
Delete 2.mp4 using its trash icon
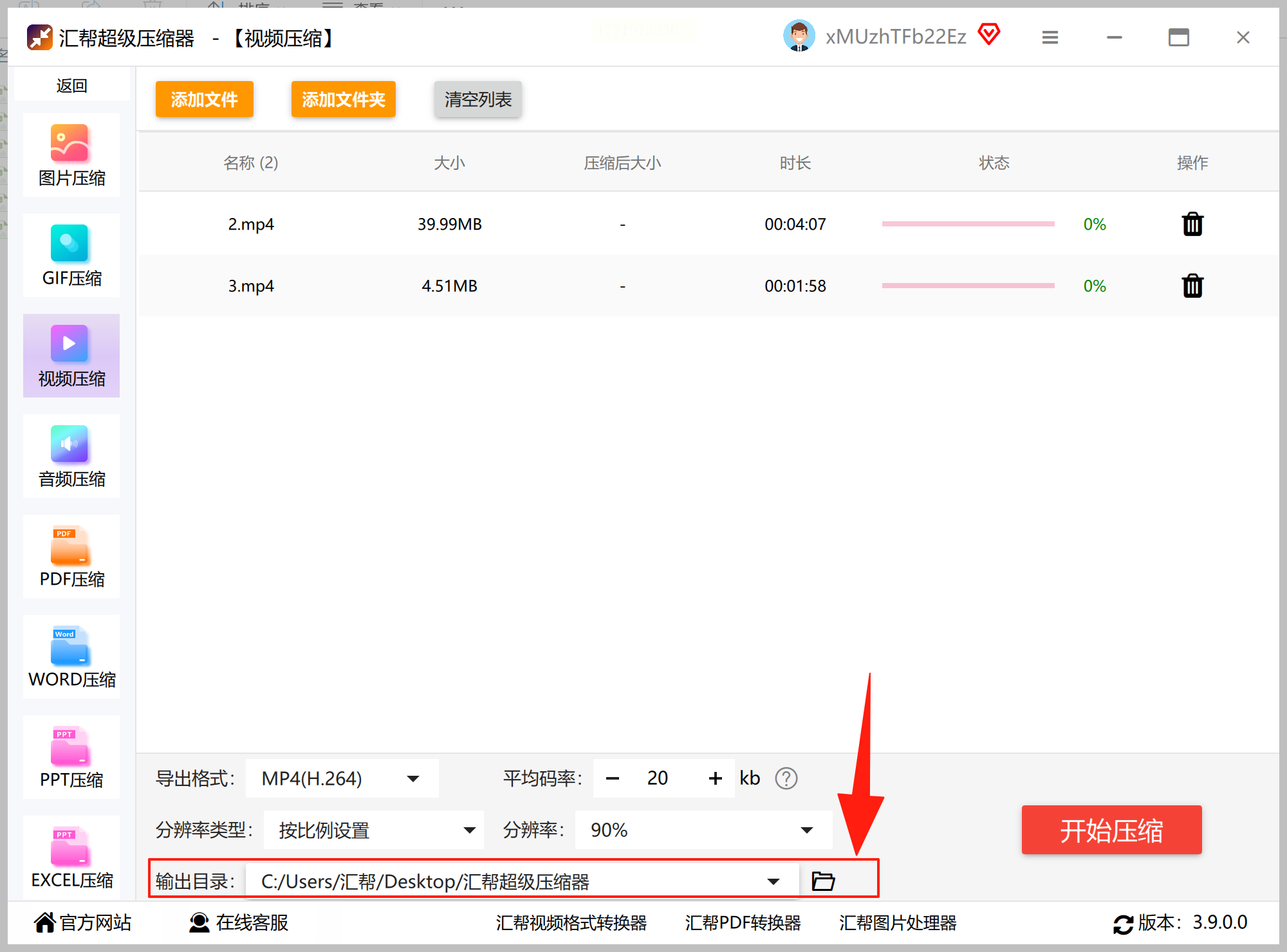tap(1192, 224)
